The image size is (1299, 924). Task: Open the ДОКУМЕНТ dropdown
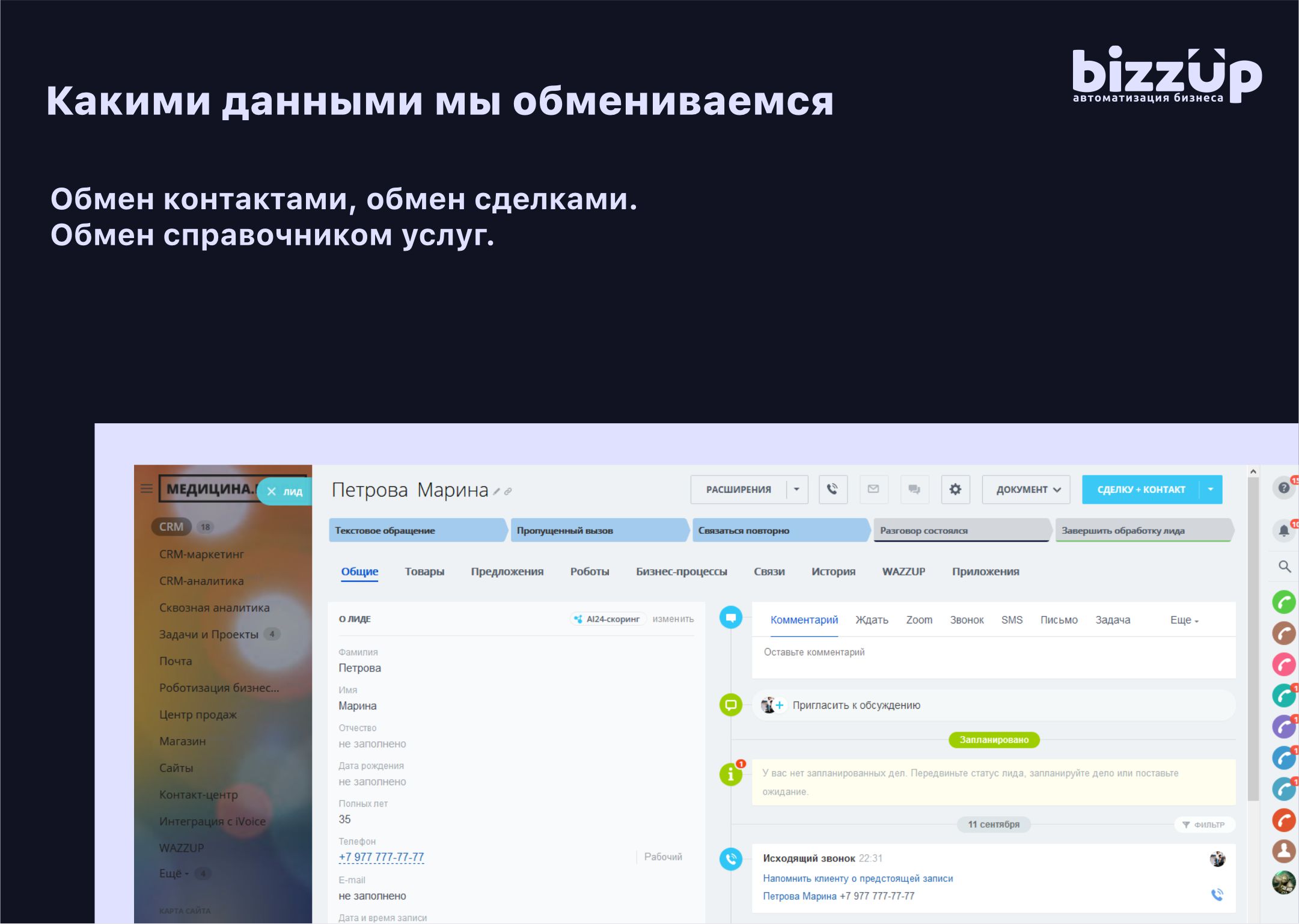point(1027,489)
